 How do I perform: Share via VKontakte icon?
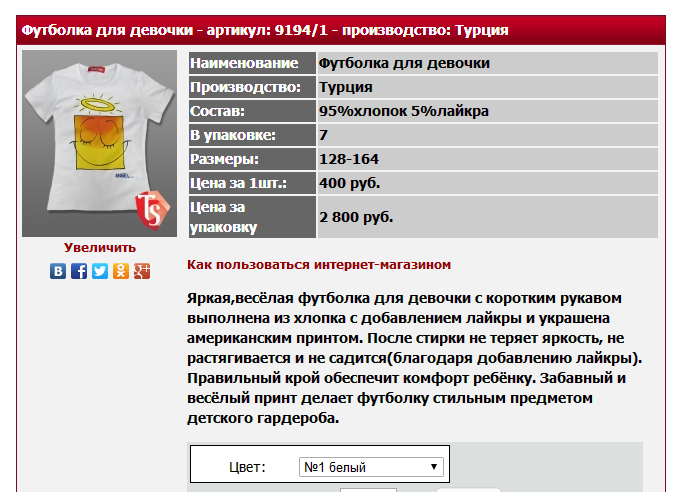[58, 271]
